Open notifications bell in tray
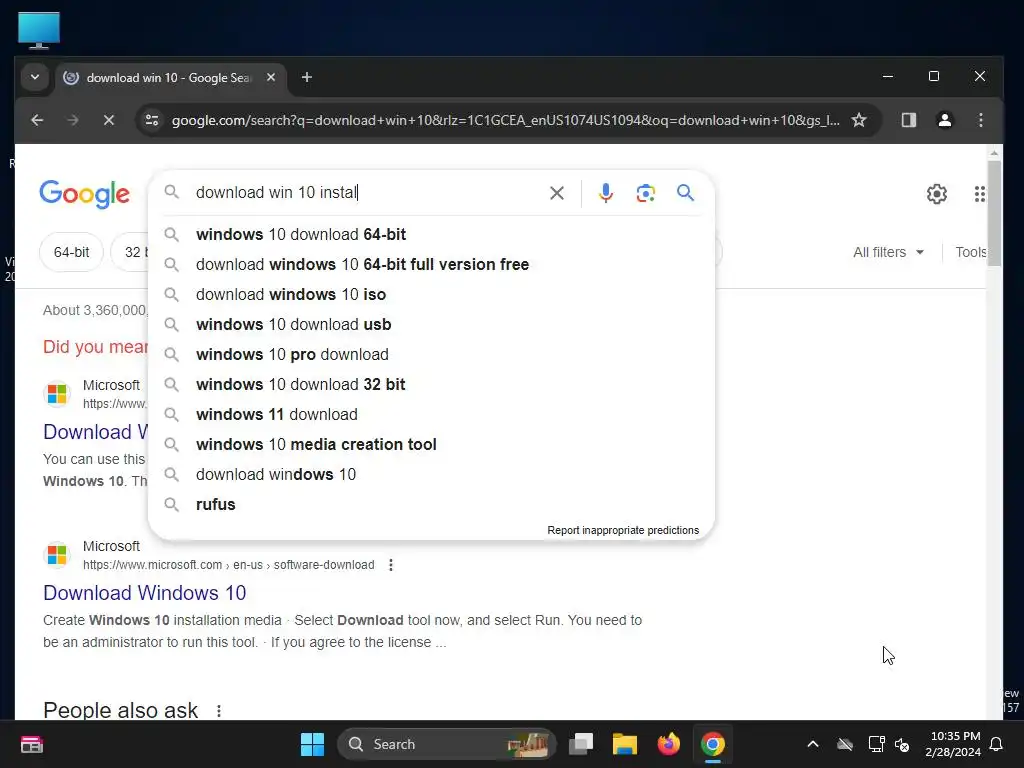This screenshot has height=768, width=1024. [997, 744]
